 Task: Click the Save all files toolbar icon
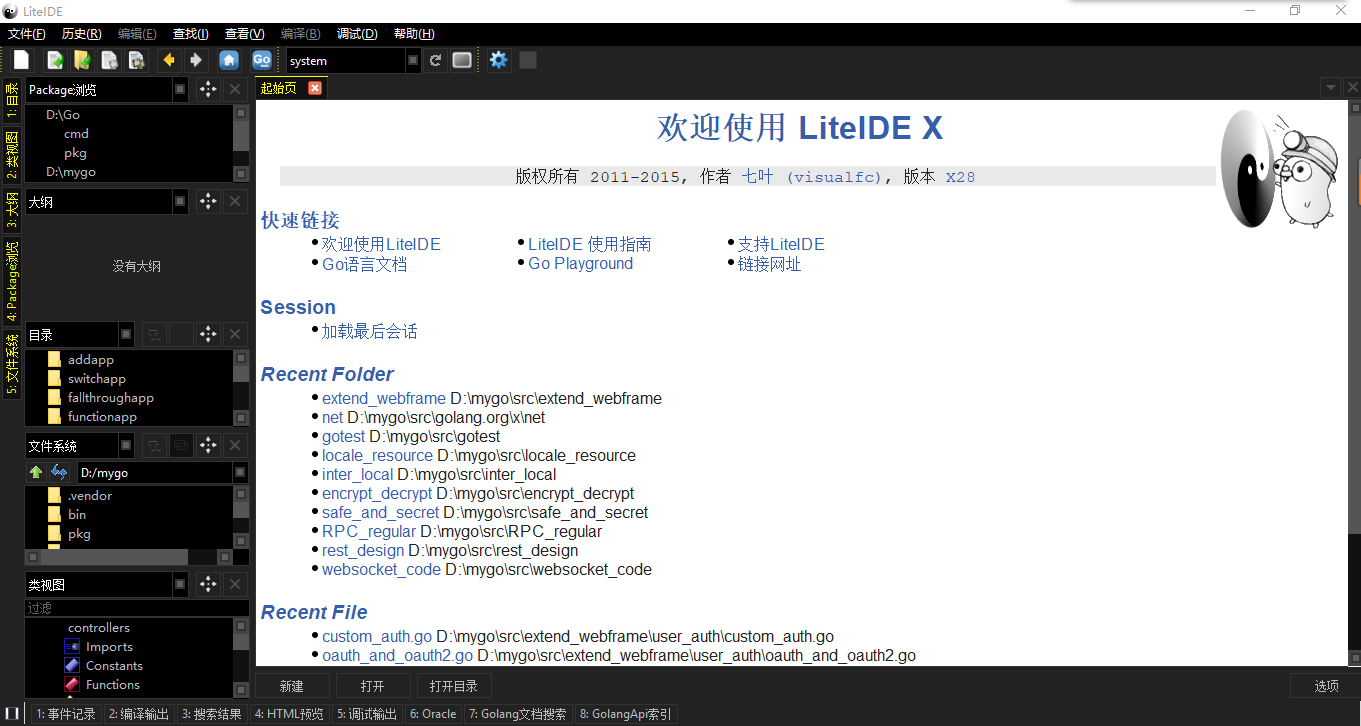coord(136,60)
